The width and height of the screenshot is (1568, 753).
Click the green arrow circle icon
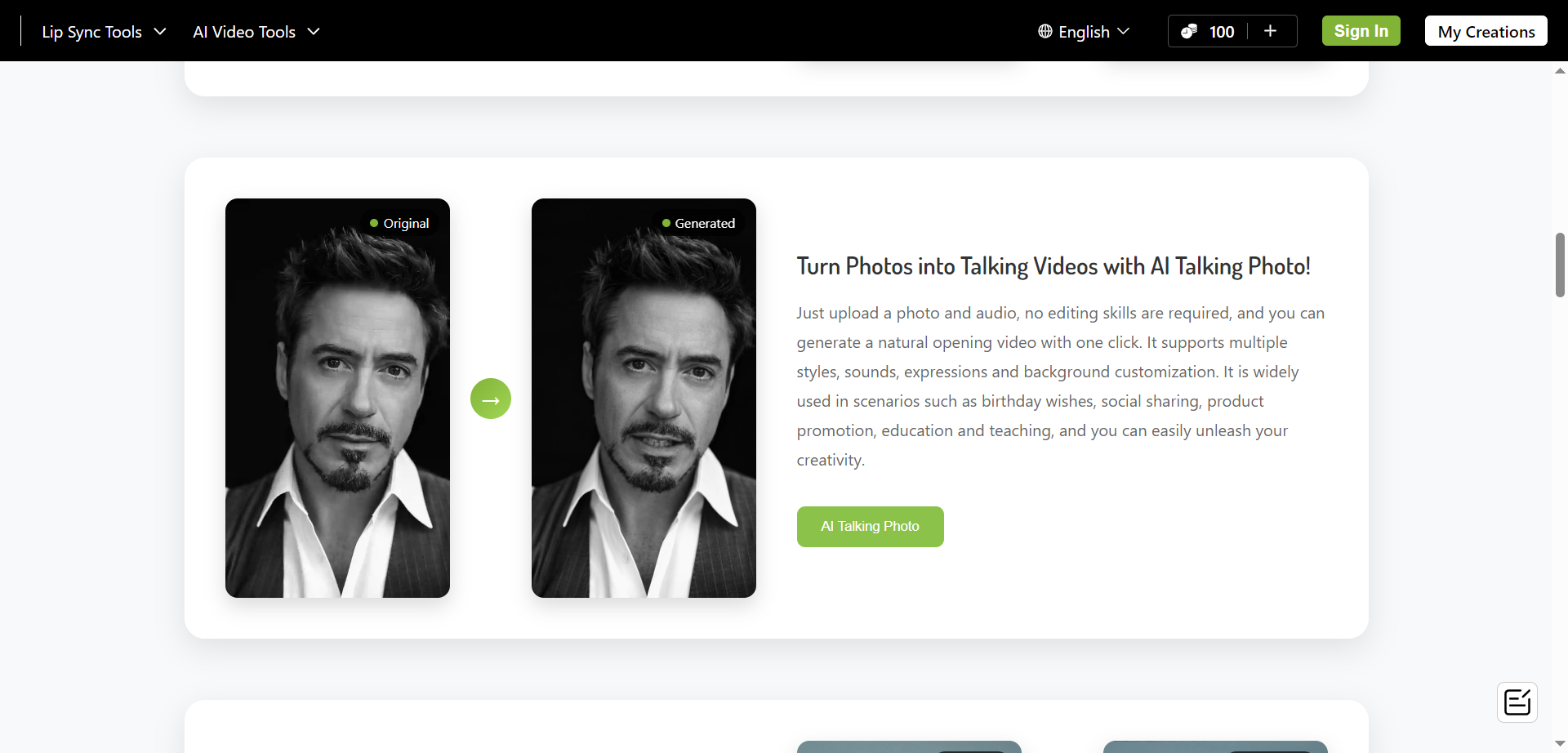point(491,399)
